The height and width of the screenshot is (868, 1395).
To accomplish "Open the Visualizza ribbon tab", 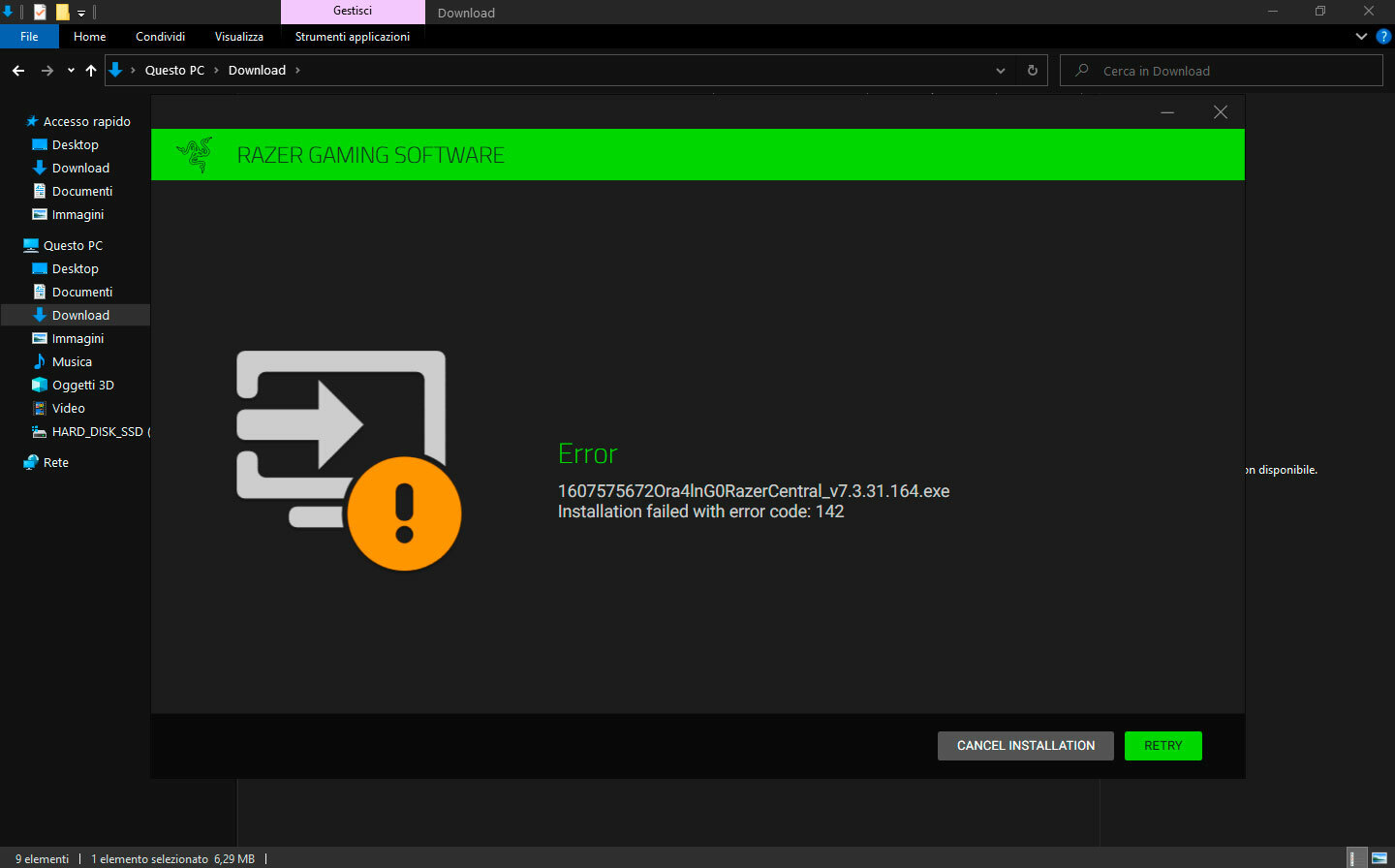I will (x=239, y=37).
